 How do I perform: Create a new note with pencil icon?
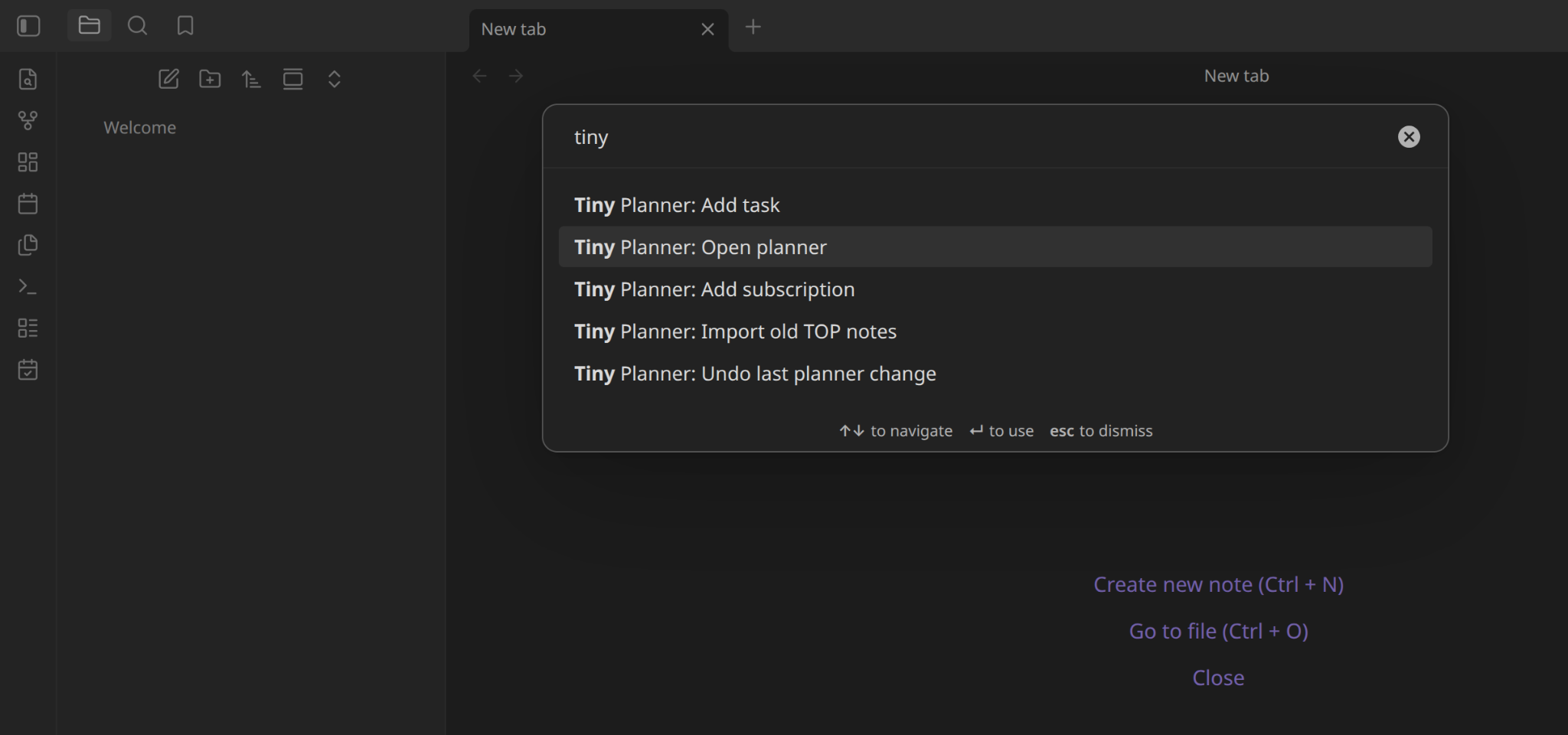(x=168, y=79)
